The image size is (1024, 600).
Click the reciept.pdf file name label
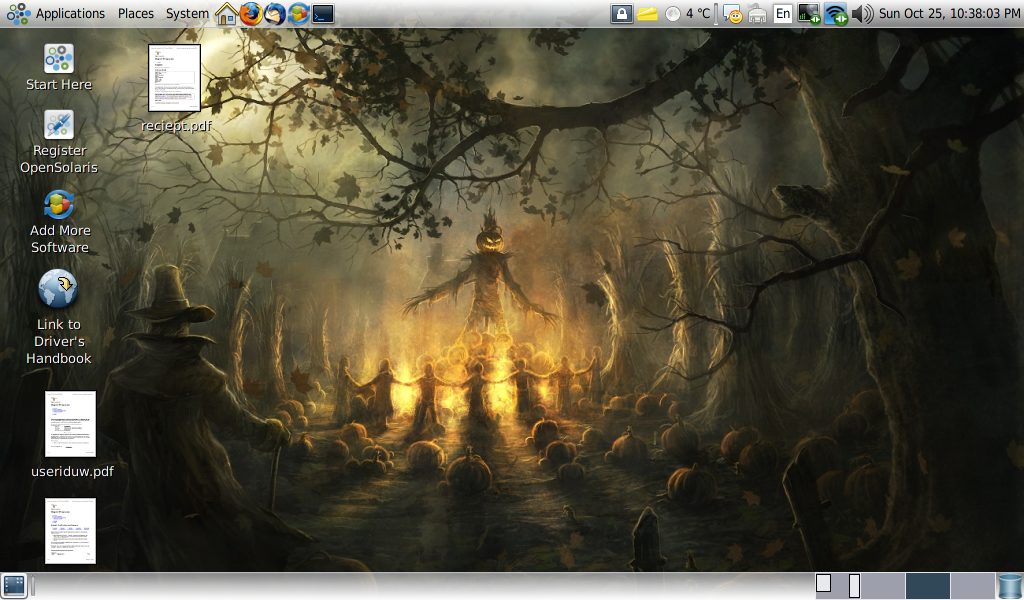click(176, 125)
